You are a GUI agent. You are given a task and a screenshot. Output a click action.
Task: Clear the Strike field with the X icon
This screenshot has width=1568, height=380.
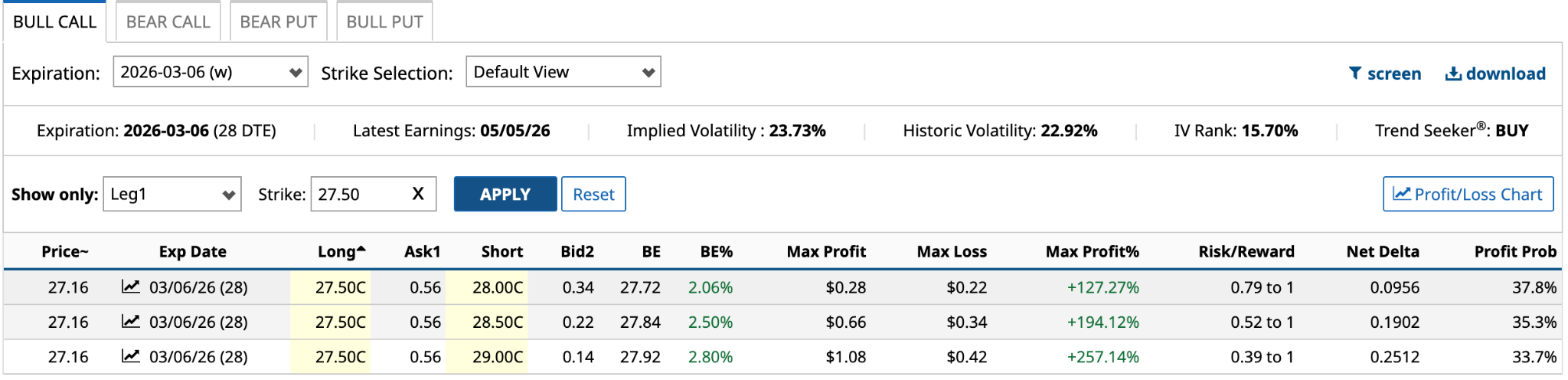pos(418,194)
